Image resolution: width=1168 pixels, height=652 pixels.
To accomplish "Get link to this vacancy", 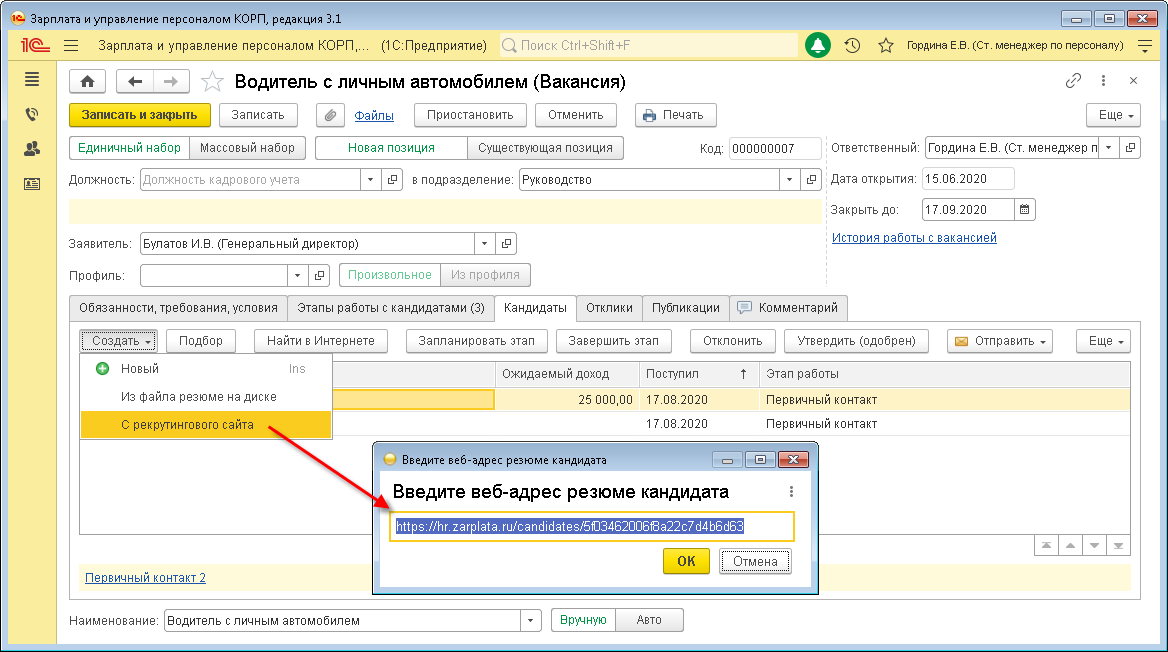I will point(1073,80).
